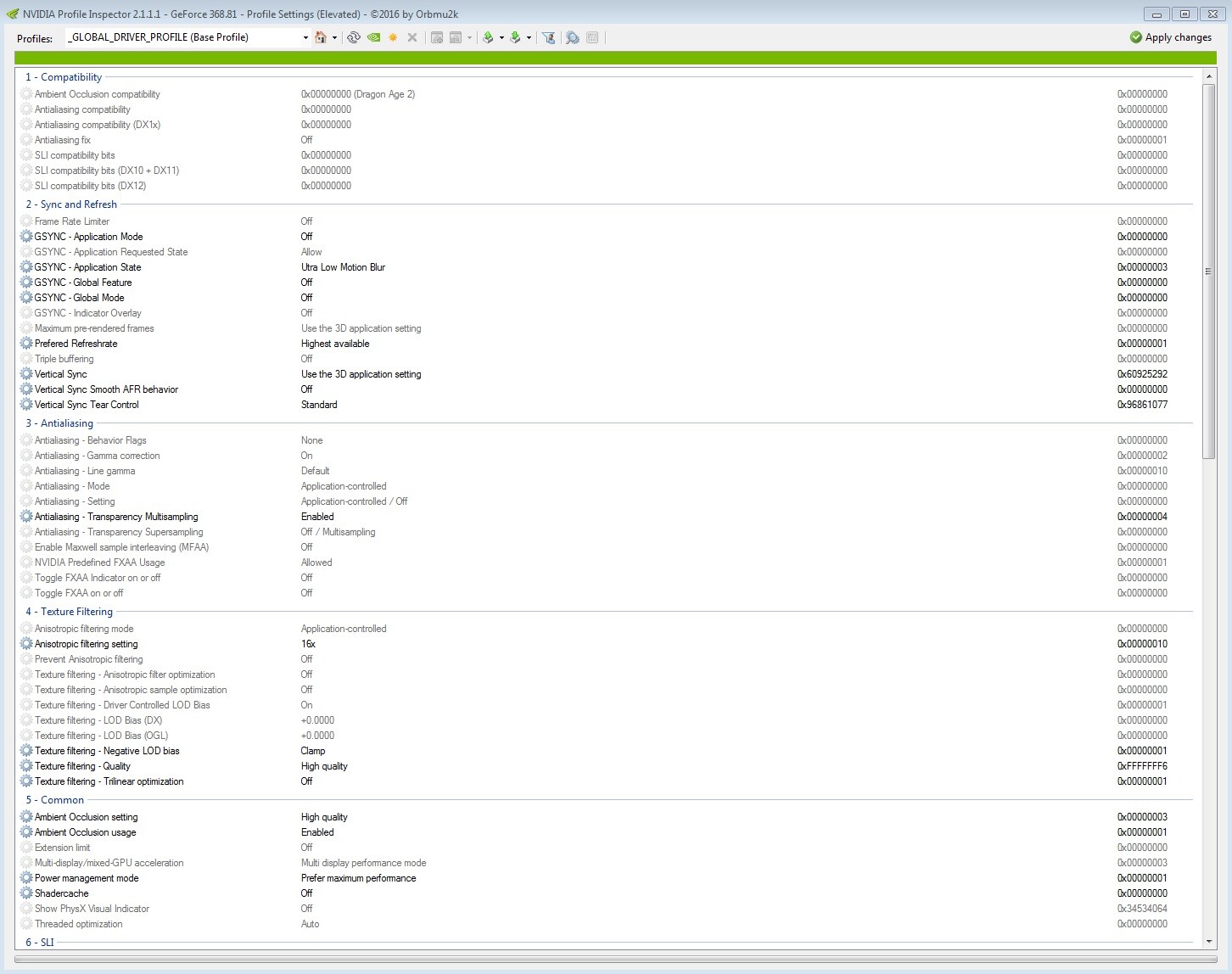Click the magnifier scan profiles icon
The height and width of the screenshot is (974, 1232).
click(x=573, y=37)
